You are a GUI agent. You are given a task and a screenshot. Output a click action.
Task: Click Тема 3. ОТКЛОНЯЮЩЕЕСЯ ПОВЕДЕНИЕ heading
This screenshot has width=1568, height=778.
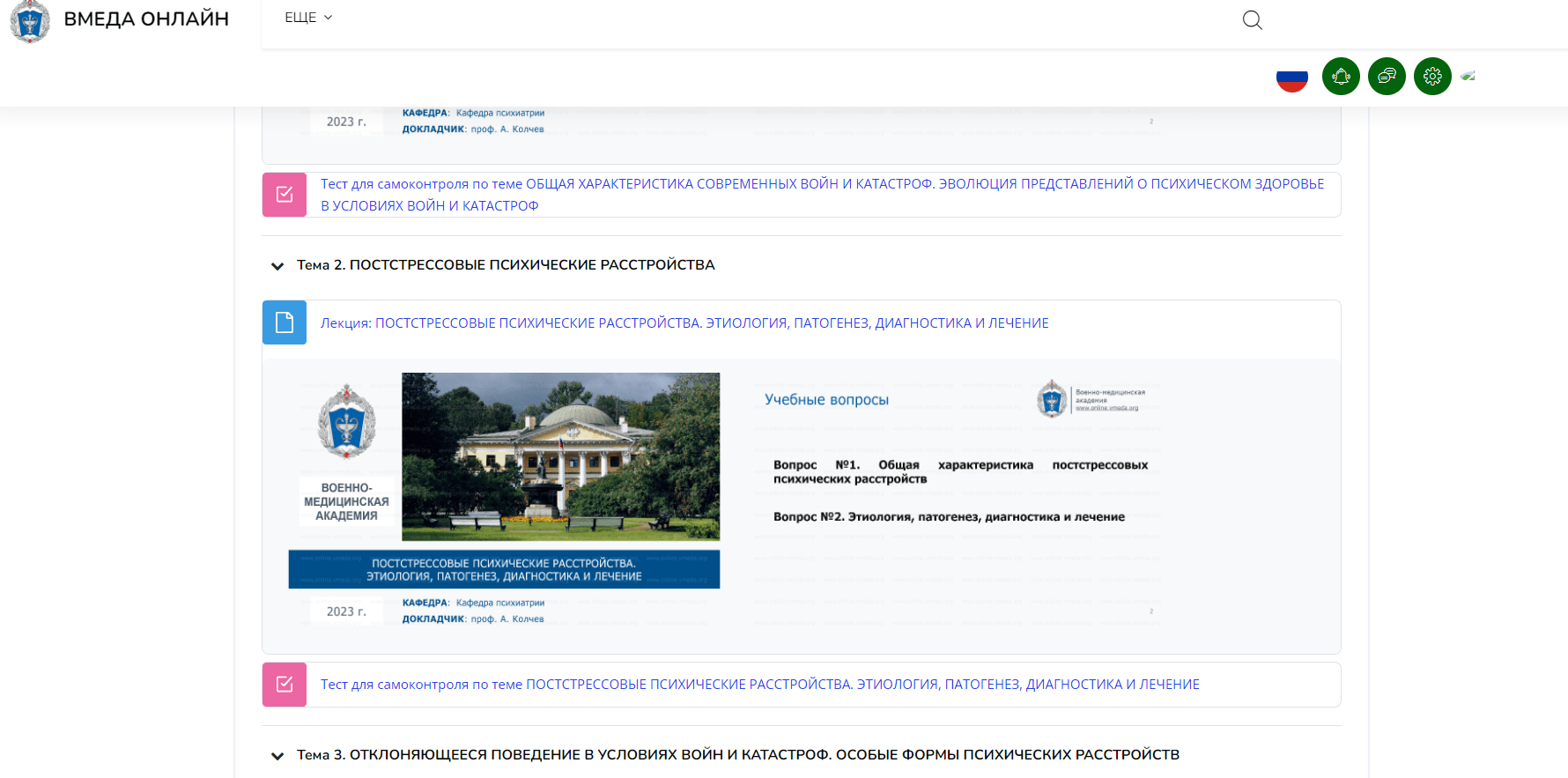(738, 755)
